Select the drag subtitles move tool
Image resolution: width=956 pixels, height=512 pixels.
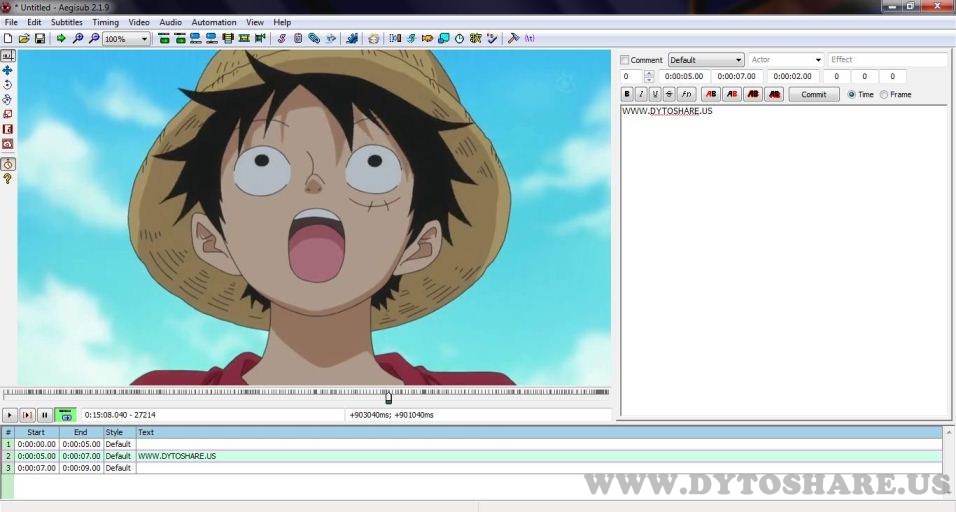tap(8, 70)
